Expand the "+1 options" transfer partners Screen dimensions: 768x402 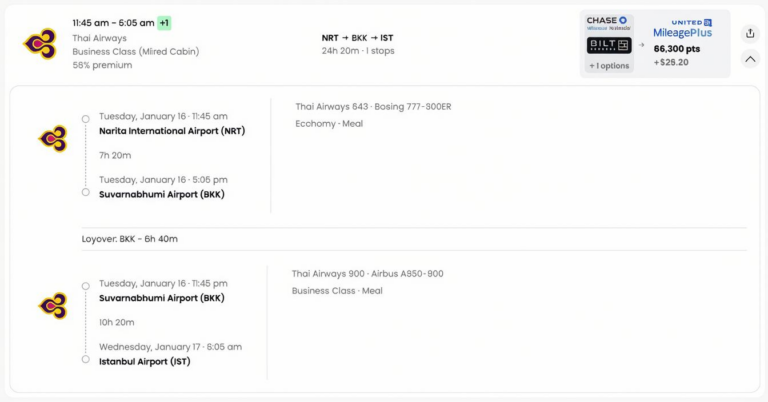pyautogui.click(x=607, y=66)
